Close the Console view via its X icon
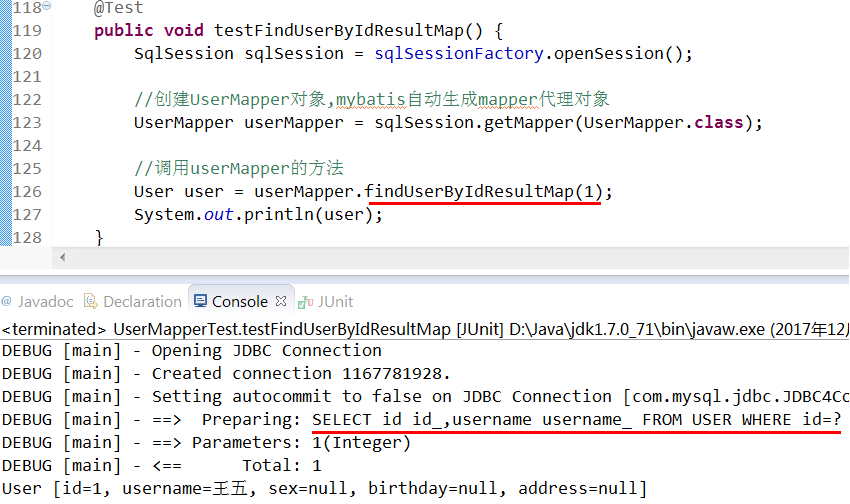850x504 pixels. point(281,301)
